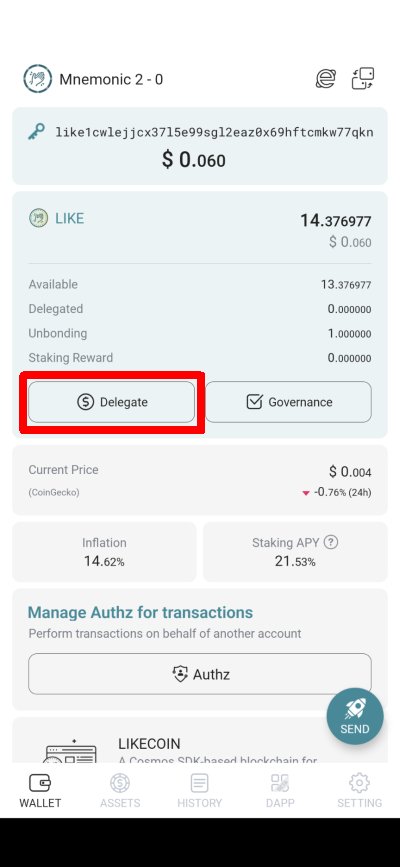This screenshot has height=867, width=400.
Task: Open the LIKECOIN info card
Action: tap(200, 740)
